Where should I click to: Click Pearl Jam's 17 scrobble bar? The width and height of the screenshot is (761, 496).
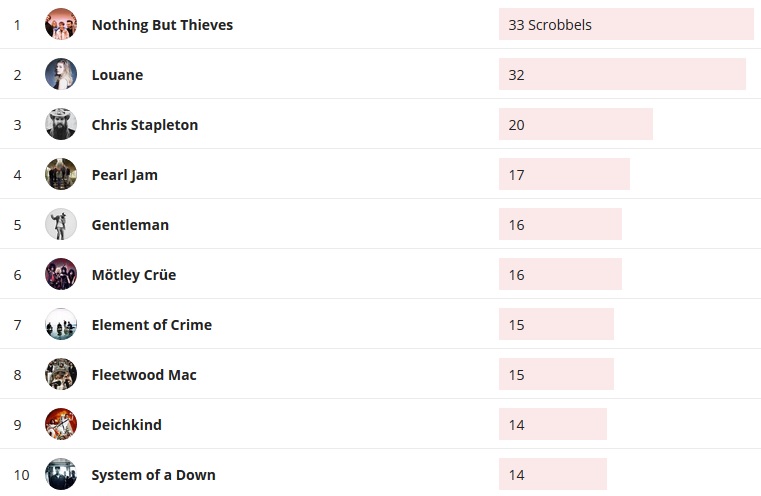(x=564, y=174)
